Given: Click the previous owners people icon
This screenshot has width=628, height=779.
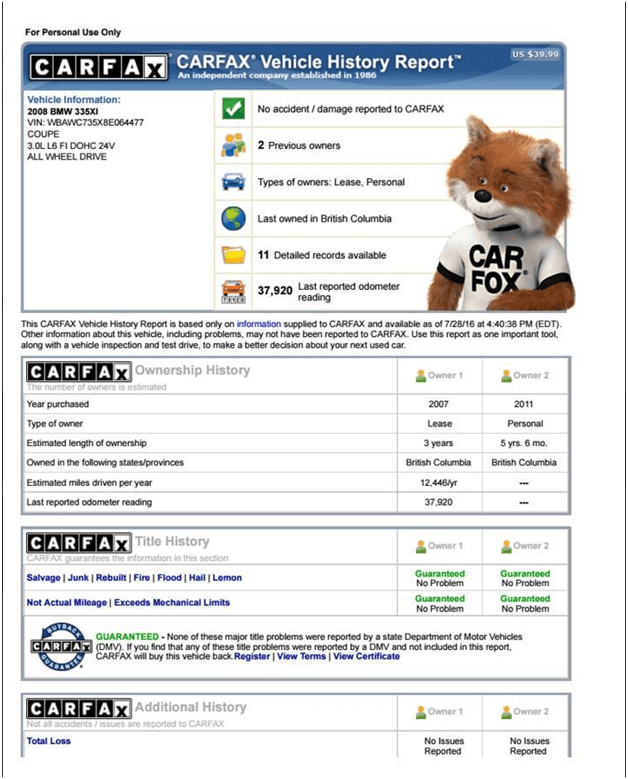Looking at the screenshot, I should tap(233, 145).
